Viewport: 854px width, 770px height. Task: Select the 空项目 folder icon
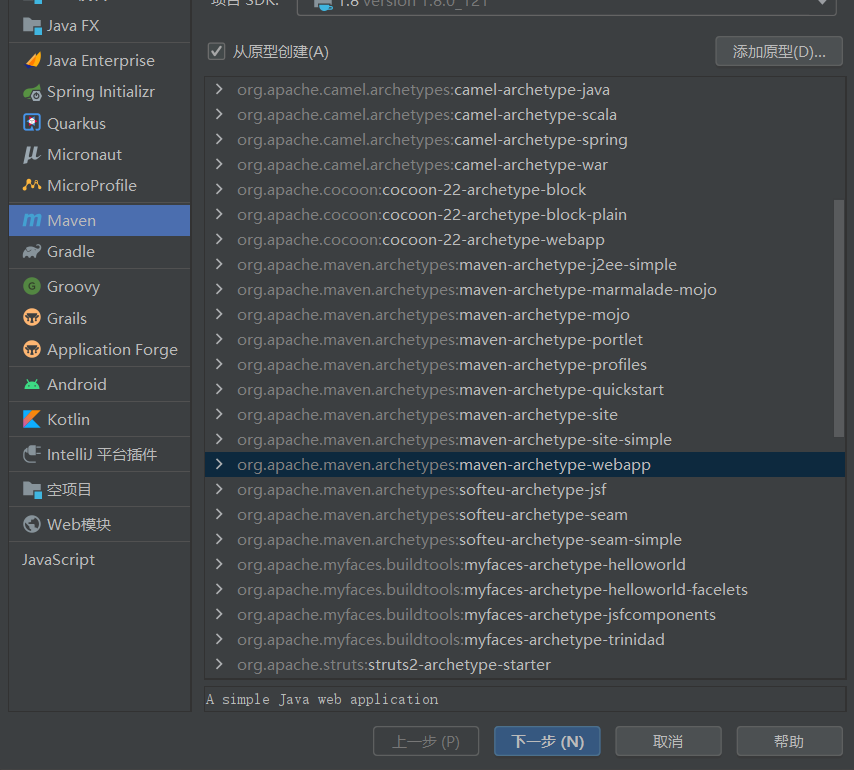32,490
